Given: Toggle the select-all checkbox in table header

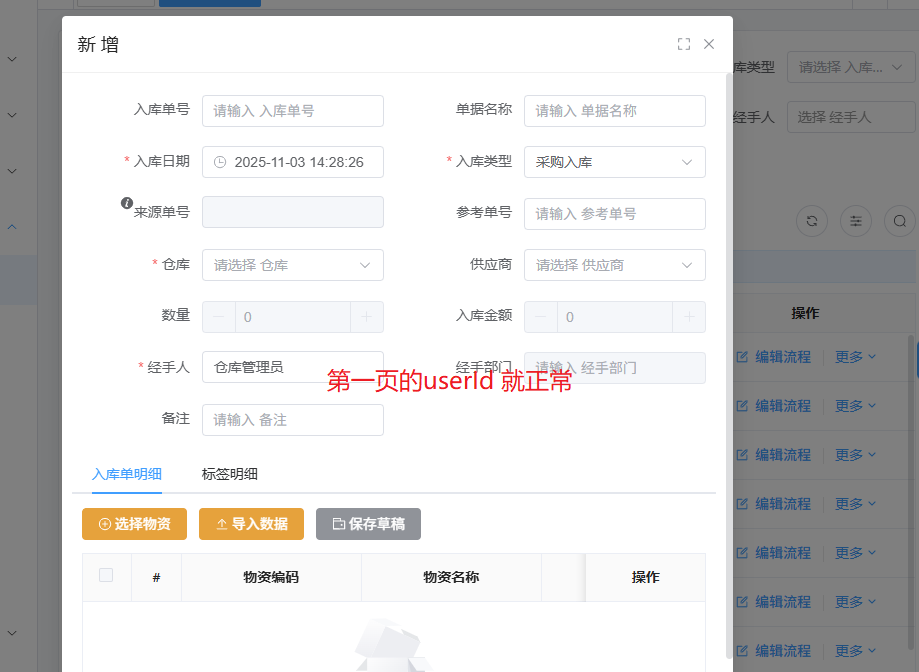Looking at the screenshot, I should coord(106,575).
